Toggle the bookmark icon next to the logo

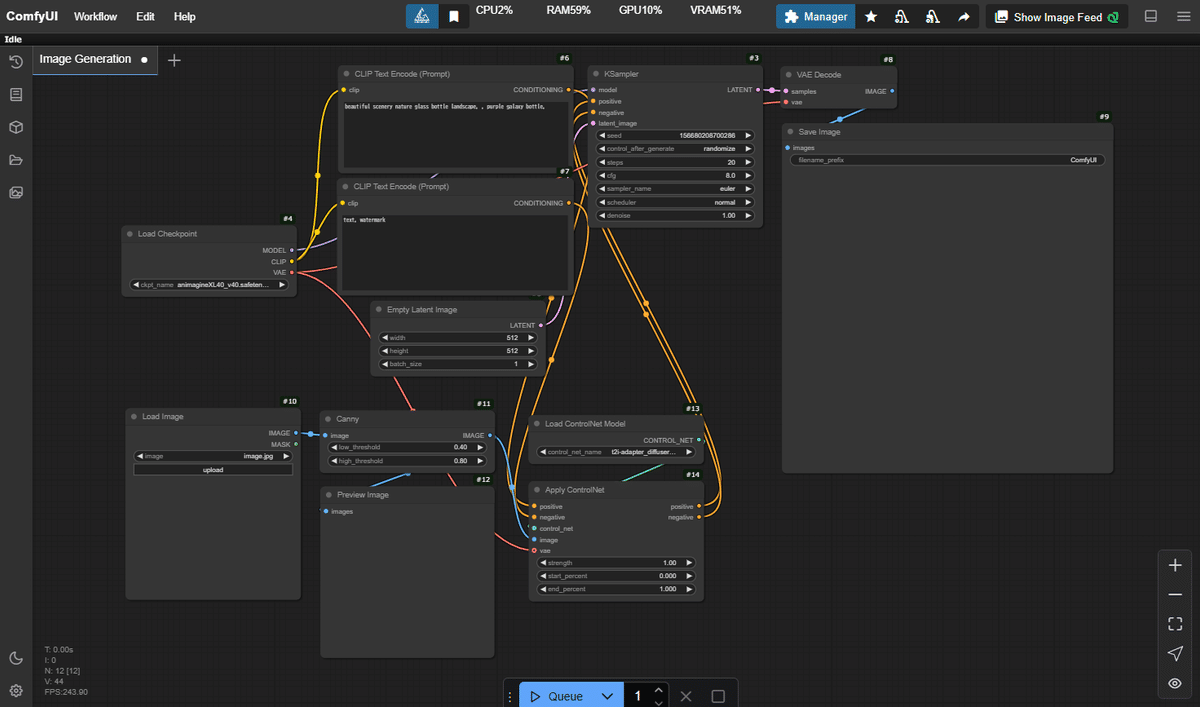[455, 16]
